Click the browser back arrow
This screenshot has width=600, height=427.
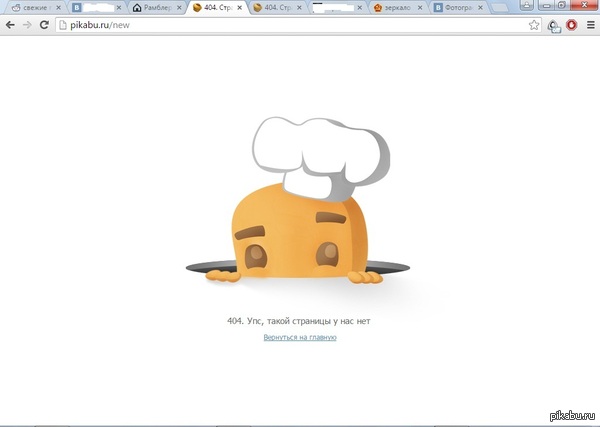[x=10, y=23]
